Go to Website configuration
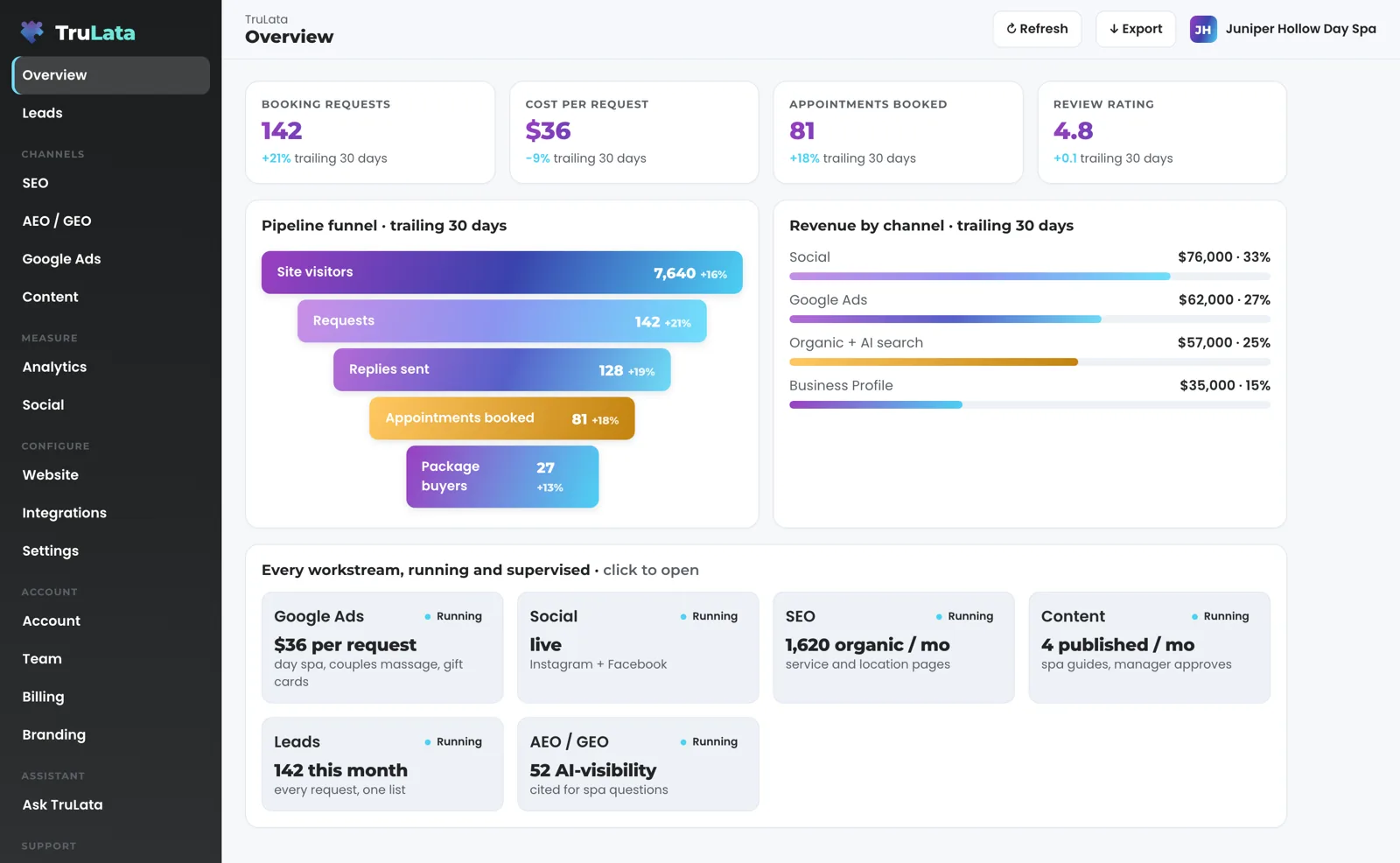Image resolution: width=1400 pixels, height=863 pixels. click(111, 474)
